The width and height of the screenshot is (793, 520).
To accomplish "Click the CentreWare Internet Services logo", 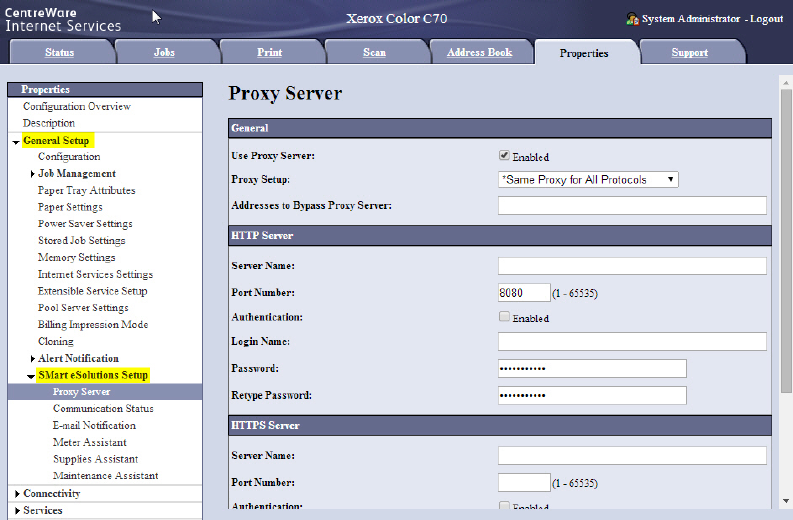I will [62, 18].
